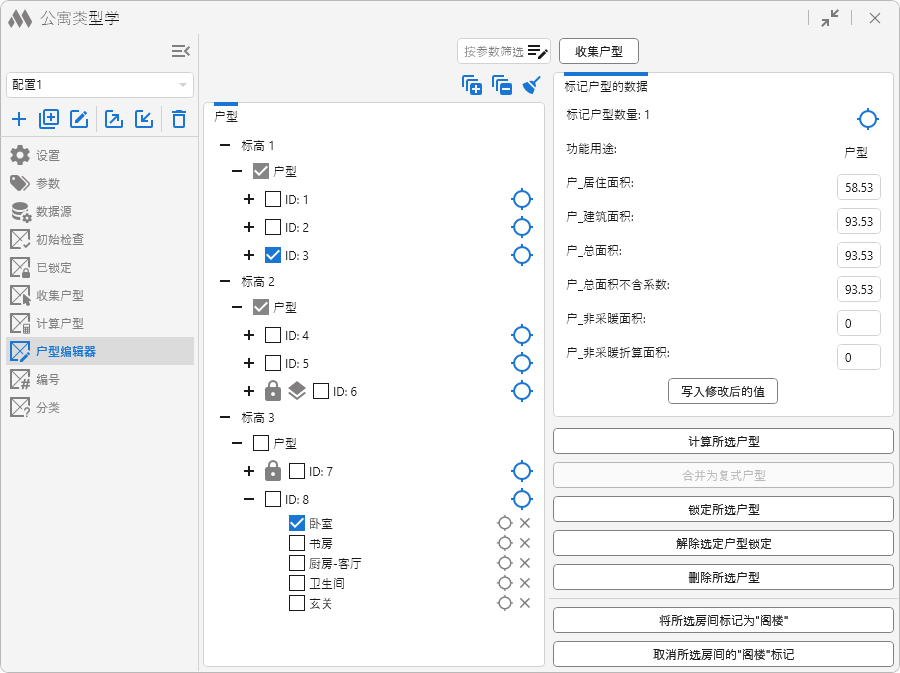This screenshot has height=673, width=900.
Task: Uncheck the 卧室 room checkbox
Action: click(x=297, y=523)
